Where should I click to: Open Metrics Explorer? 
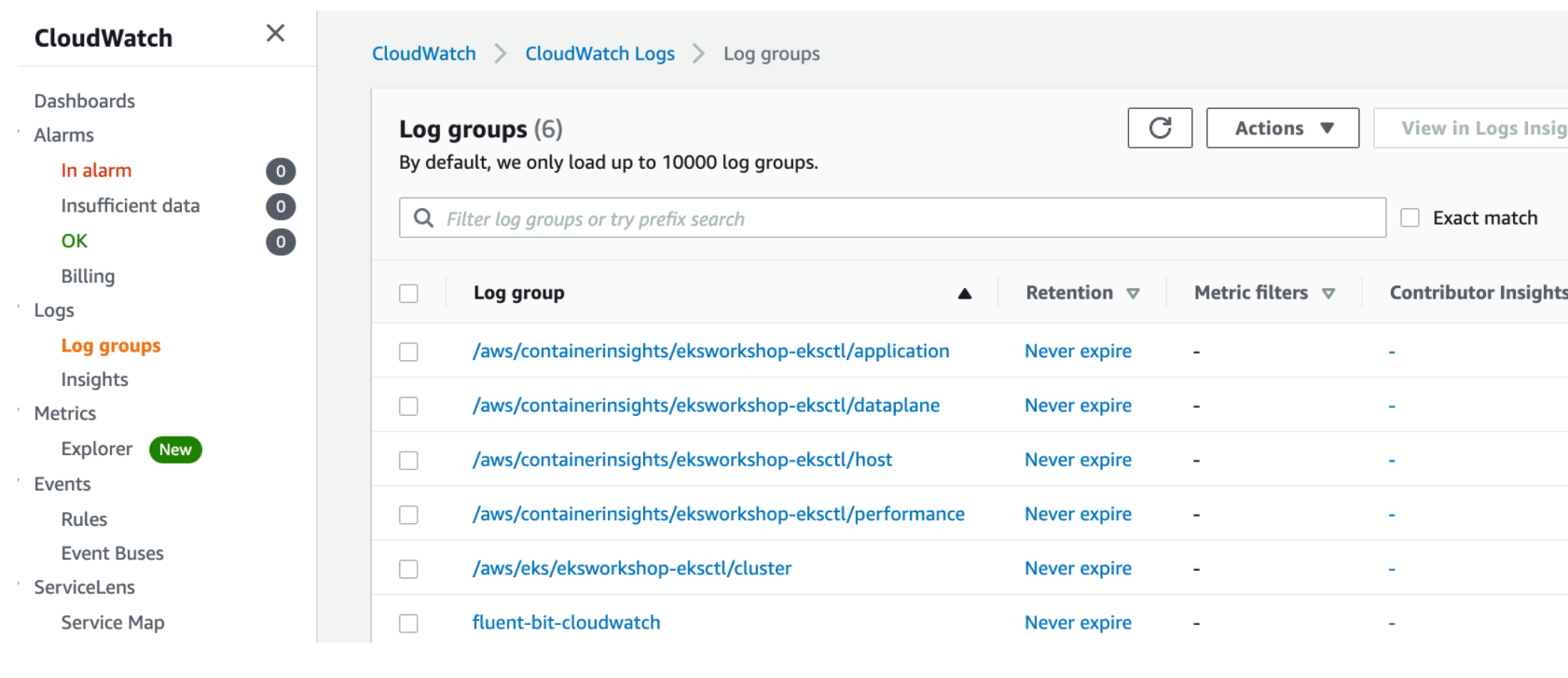point(97,449)
